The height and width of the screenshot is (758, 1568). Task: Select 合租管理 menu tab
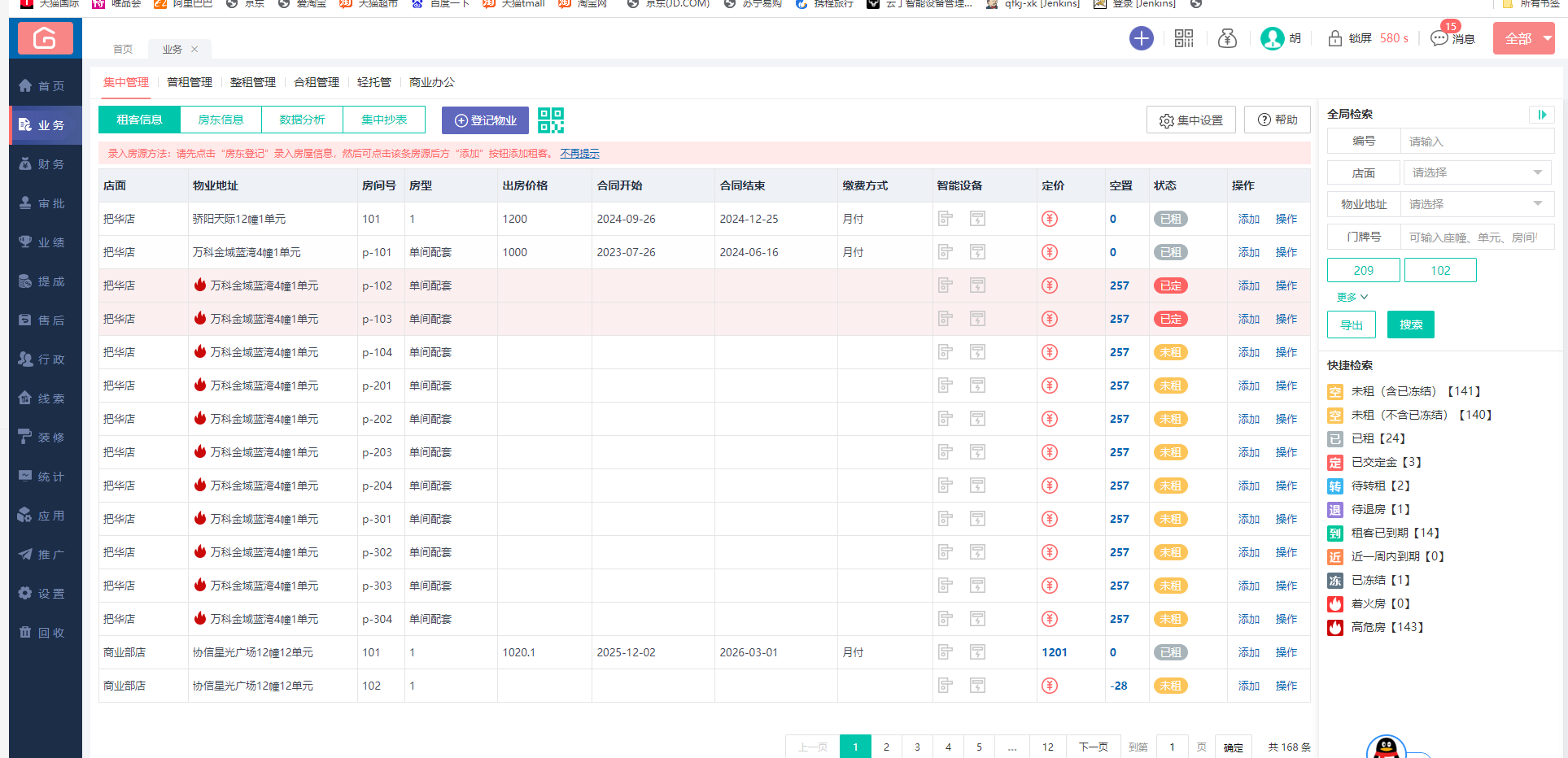tap(317, 82)
